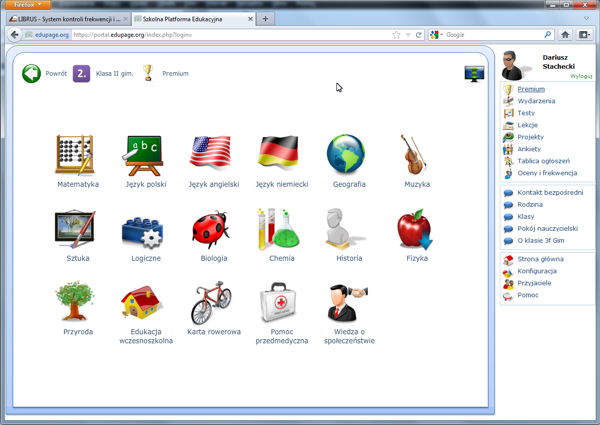Open the O klasie 3f Gim link

[541, 240]
